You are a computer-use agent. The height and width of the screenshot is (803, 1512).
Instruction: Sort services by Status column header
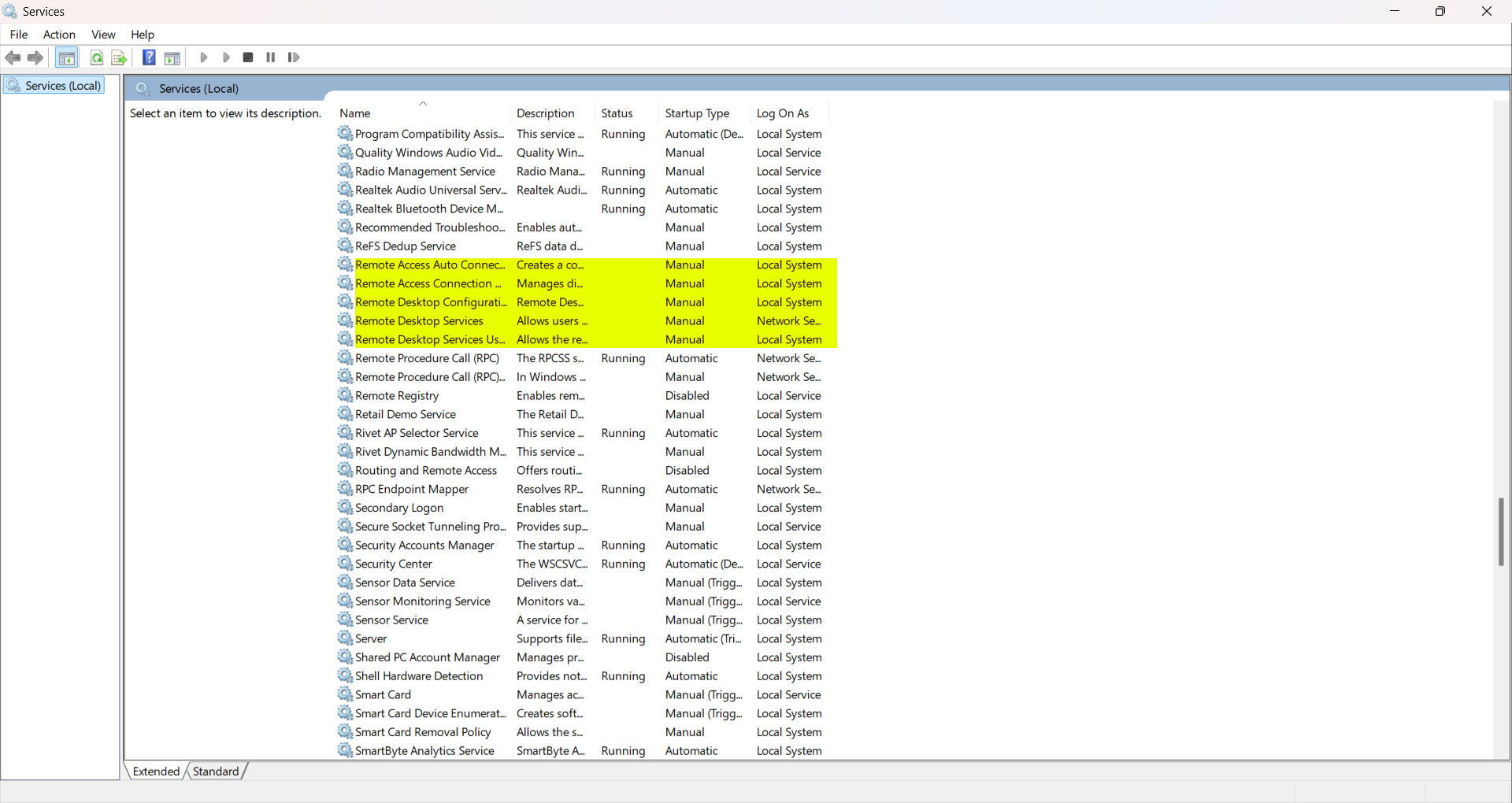coord(617,113)
